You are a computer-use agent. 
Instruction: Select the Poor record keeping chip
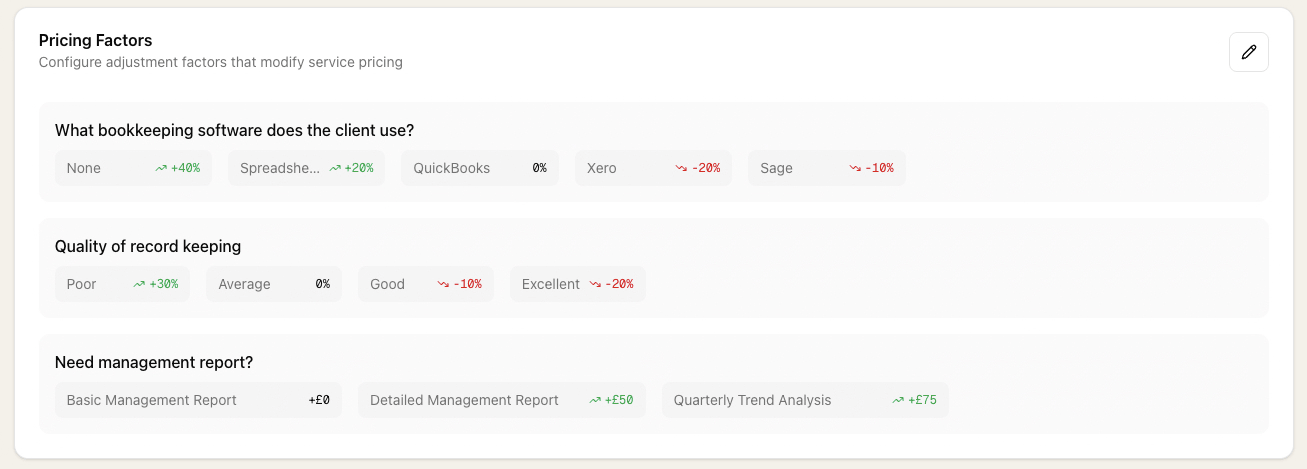coord(122,284)
